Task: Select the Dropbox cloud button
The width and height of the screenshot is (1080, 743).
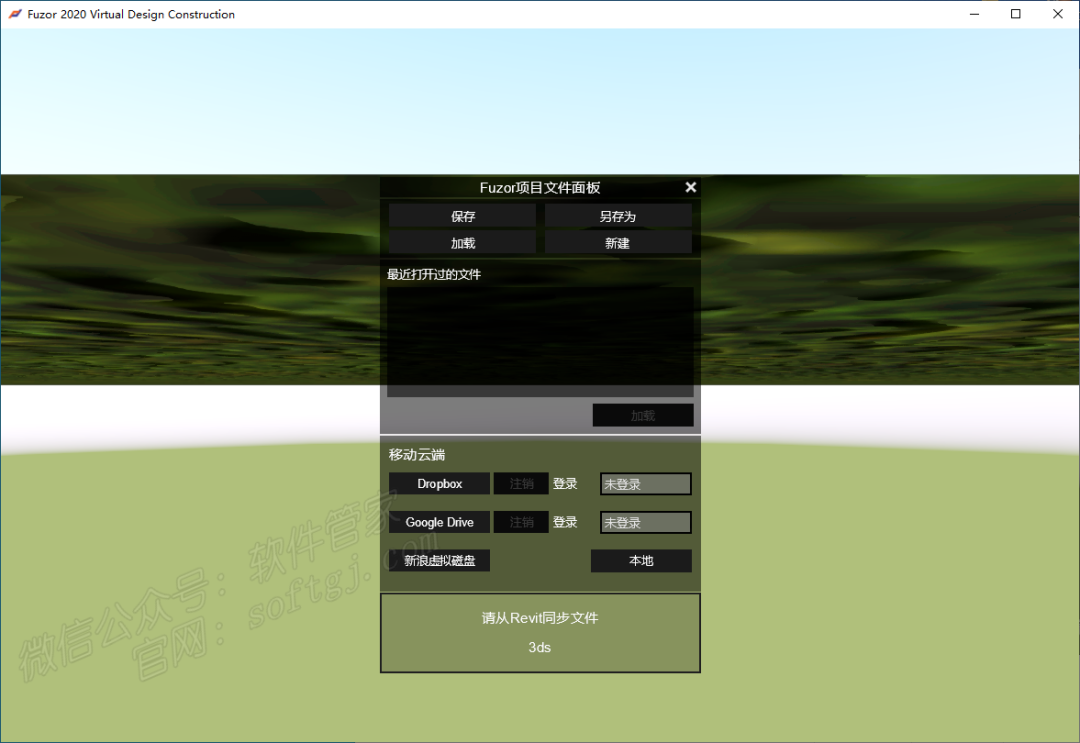Action: coord(439,484)
